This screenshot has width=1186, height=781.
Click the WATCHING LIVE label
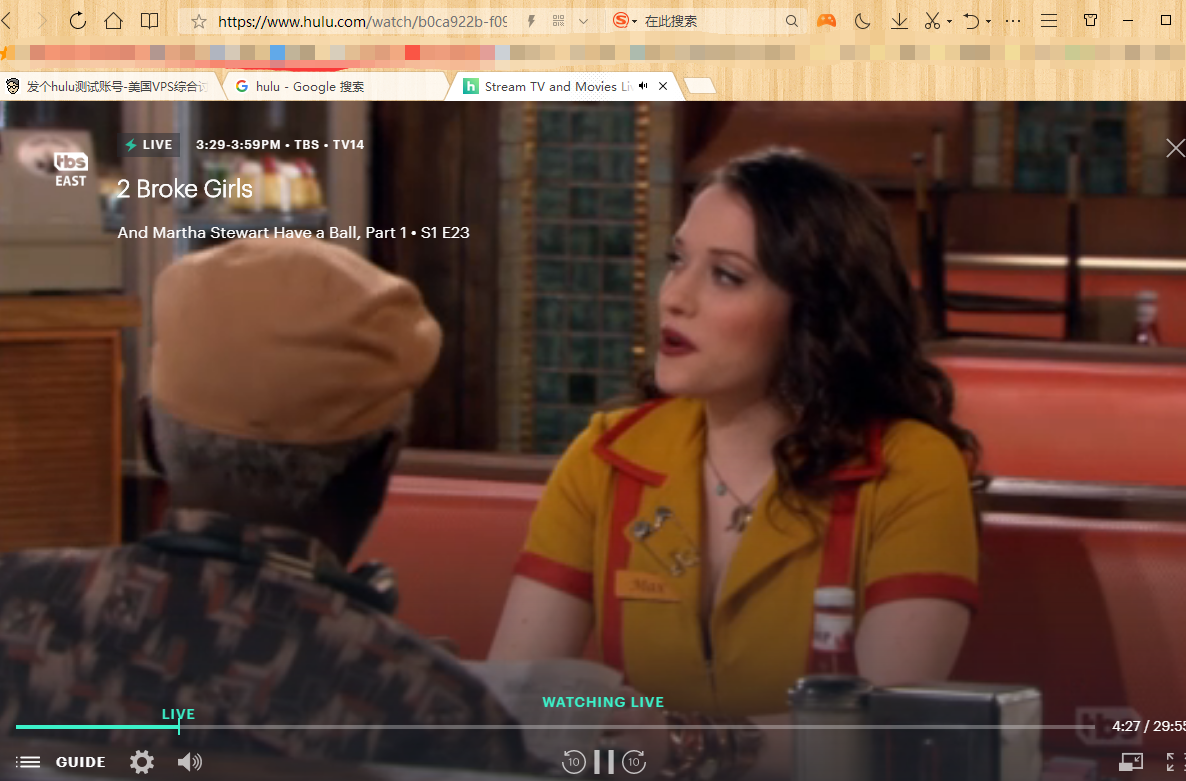(603, 702)
